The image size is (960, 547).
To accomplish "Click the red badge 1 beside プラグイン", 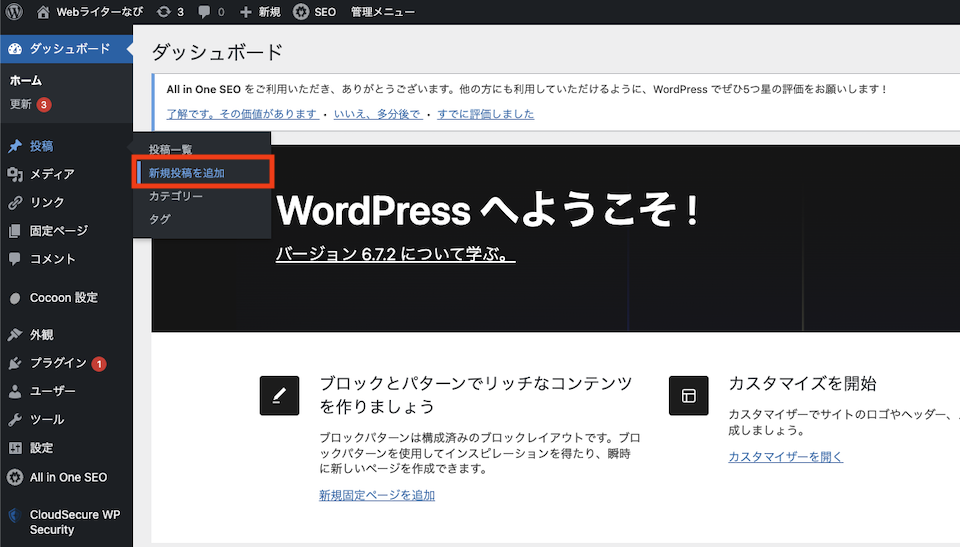I will tap(99, 364).
